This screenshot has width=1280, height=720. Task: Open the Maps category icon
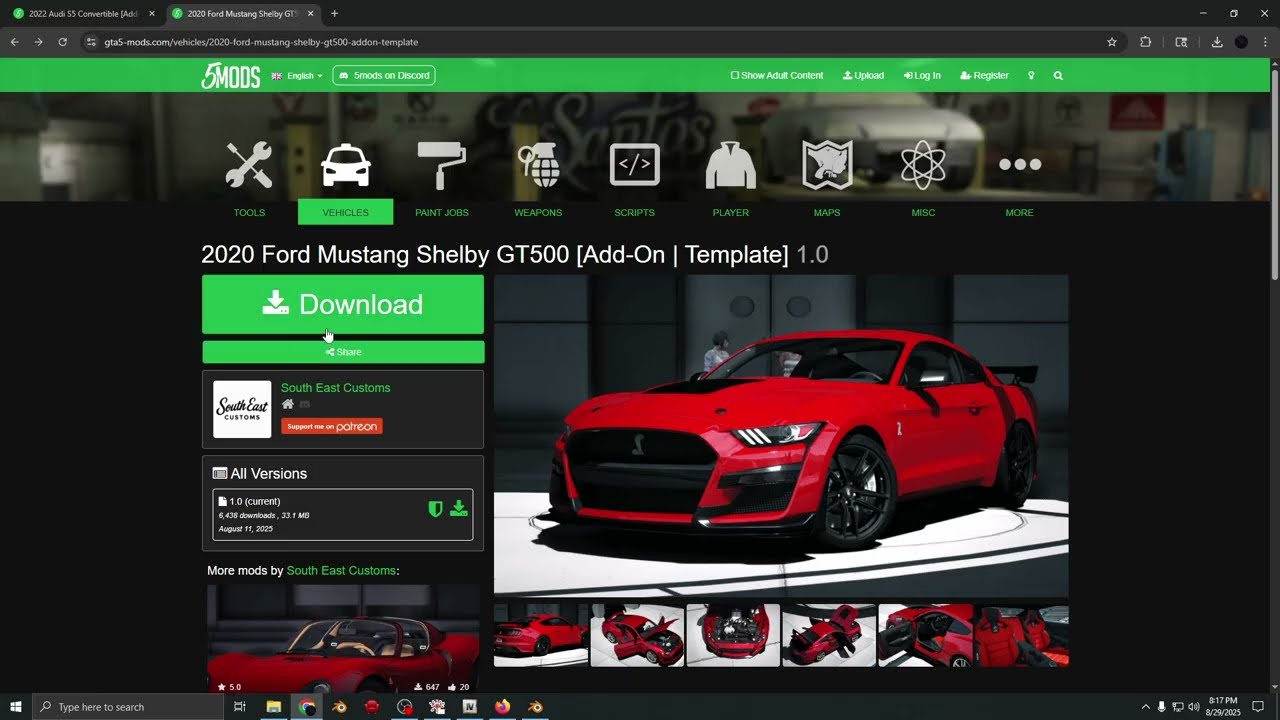tap(827, 165)
